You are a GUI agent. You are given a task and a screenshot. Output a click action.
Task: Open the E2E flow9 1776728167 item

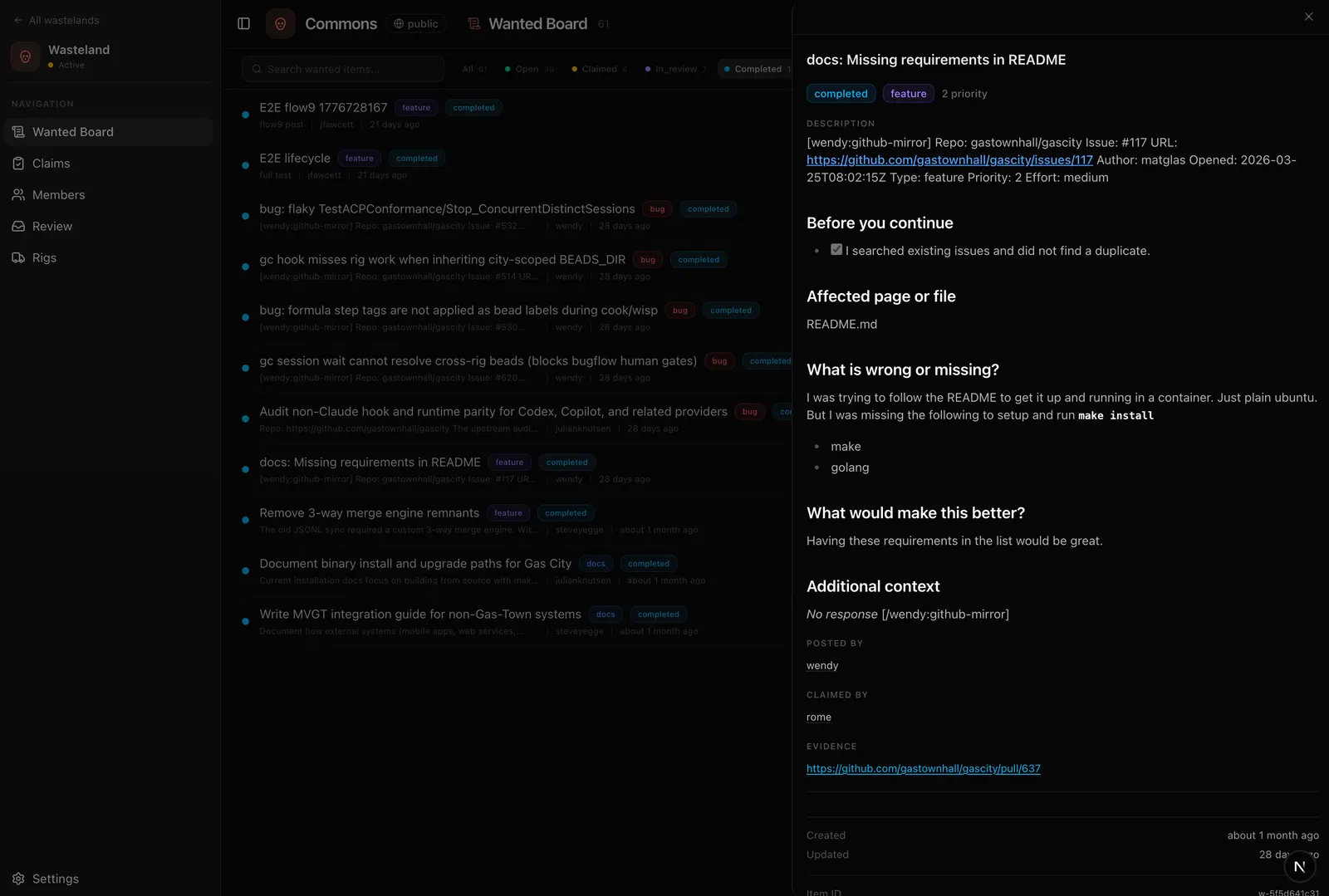point(323,107)
